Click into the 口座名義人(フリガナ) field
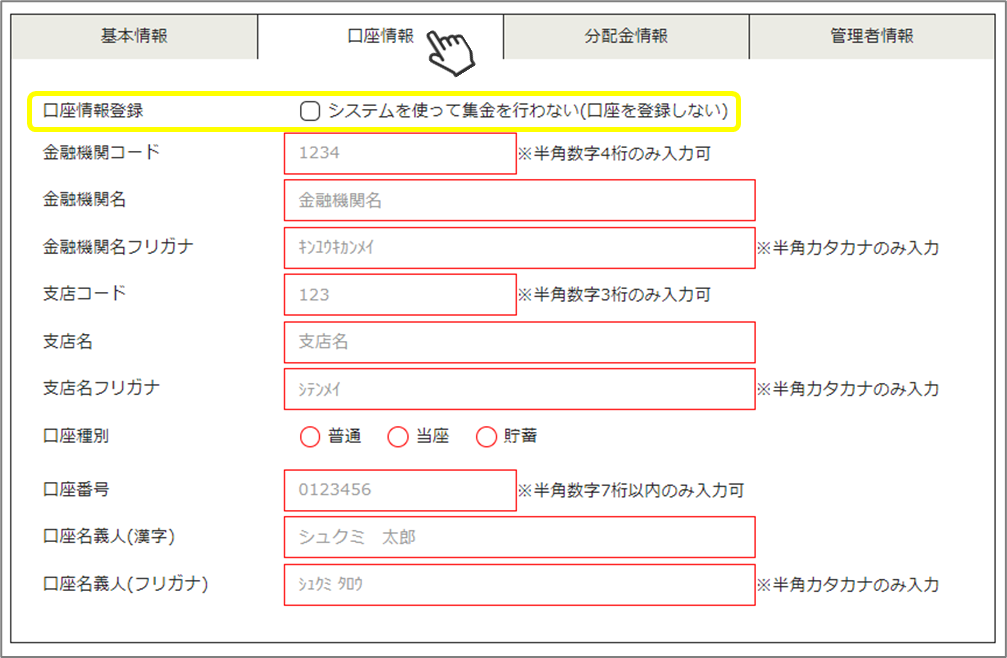Viewport: 1007px width, 658px height. point(519,584)
